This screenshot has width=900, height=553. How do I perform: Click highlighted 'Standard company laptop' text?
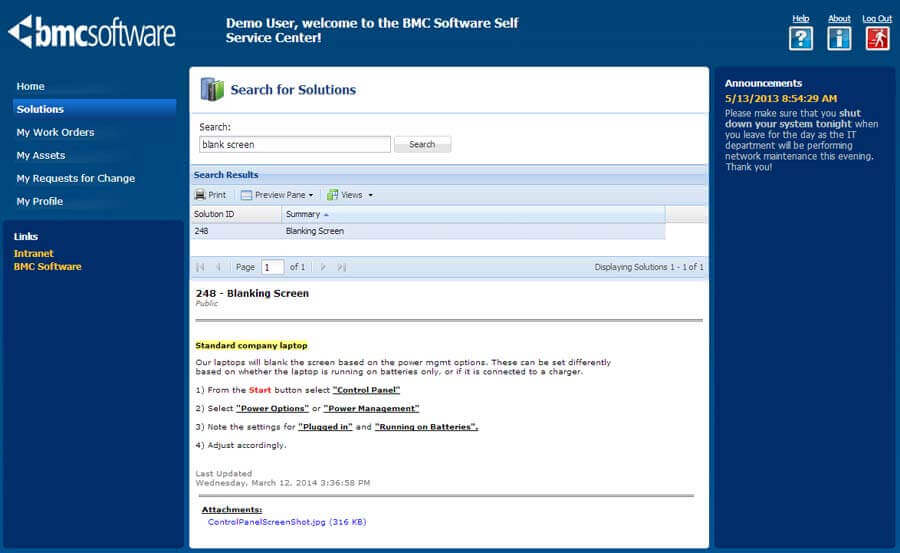[x=251, y=345]
